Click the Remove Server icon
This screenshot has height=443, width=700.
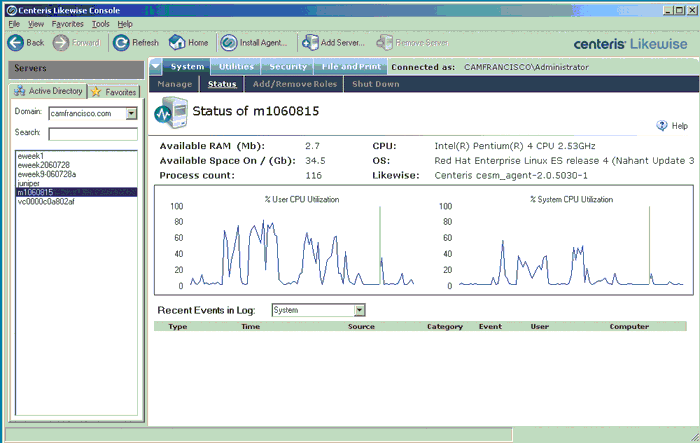point(384,42)
